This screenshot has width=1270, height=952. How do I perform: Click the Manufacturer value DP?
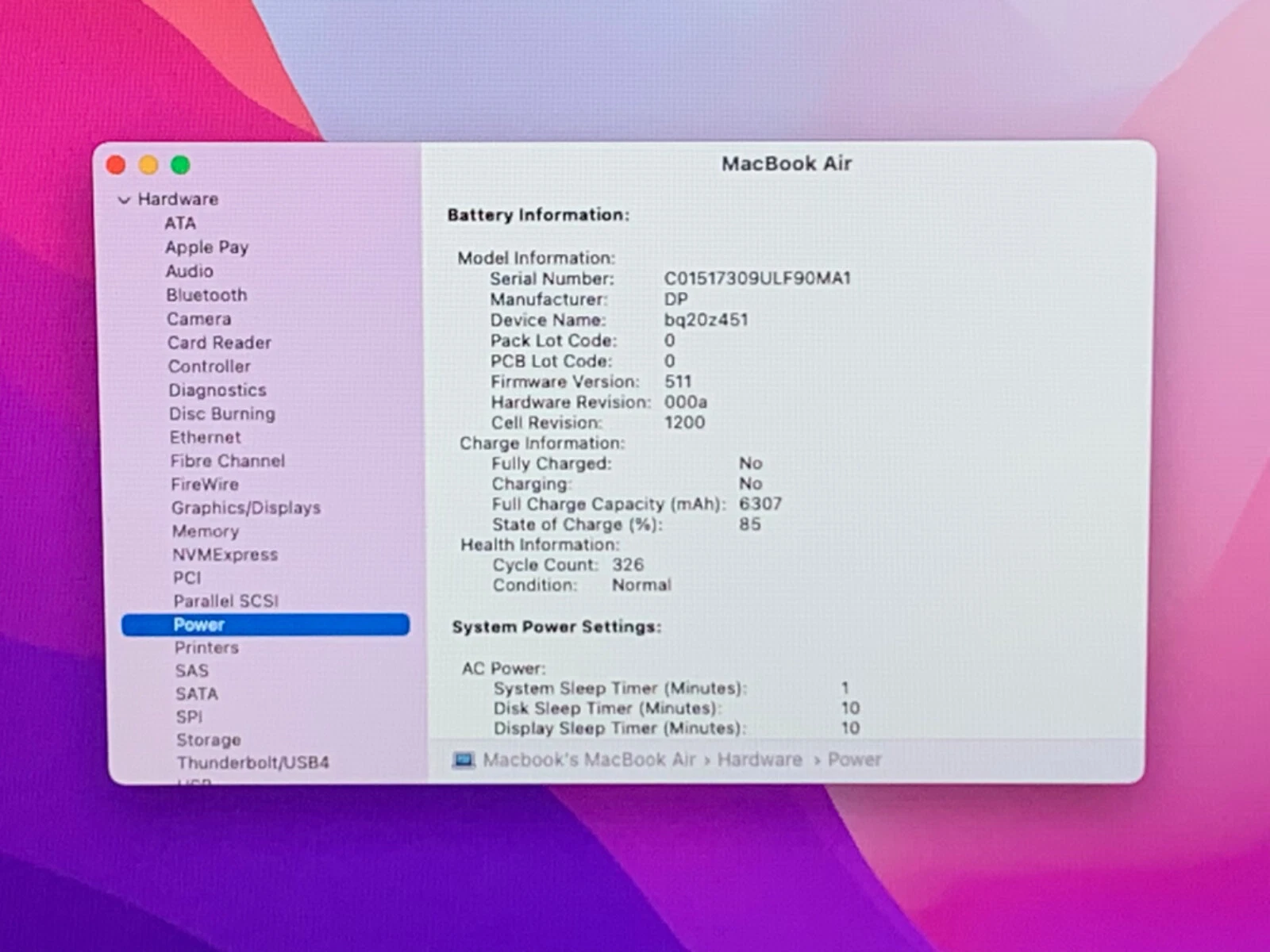676,299
